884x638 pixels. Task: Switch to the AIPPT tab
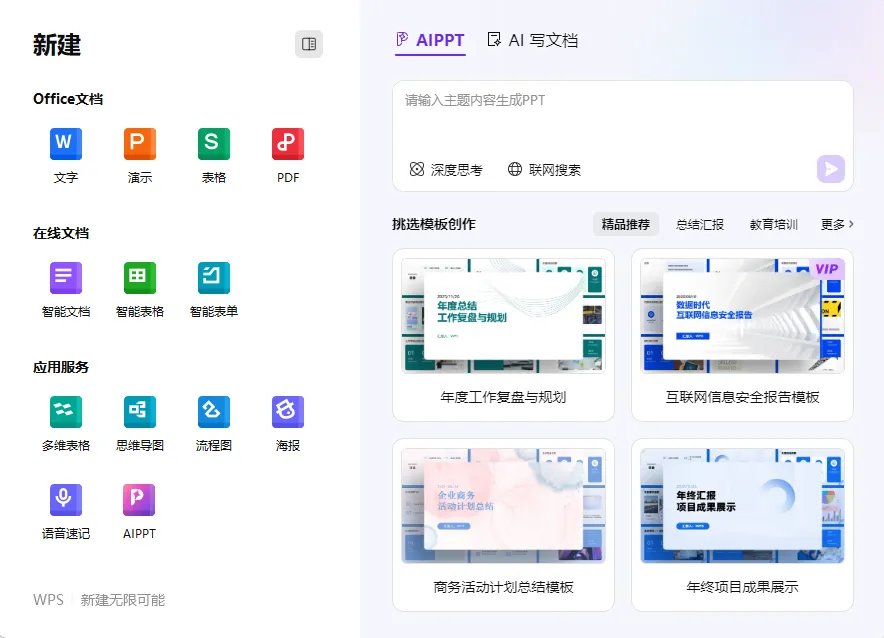[x=430, y=41]
